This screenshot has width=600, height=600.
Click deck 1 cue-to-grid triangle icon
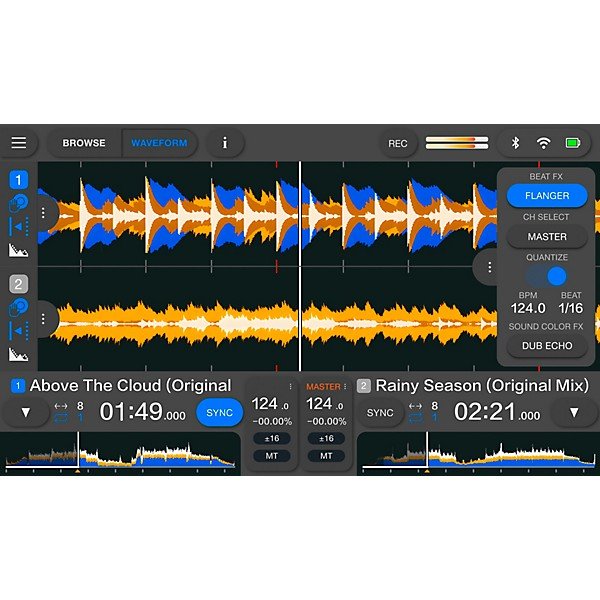pos(18,227)
